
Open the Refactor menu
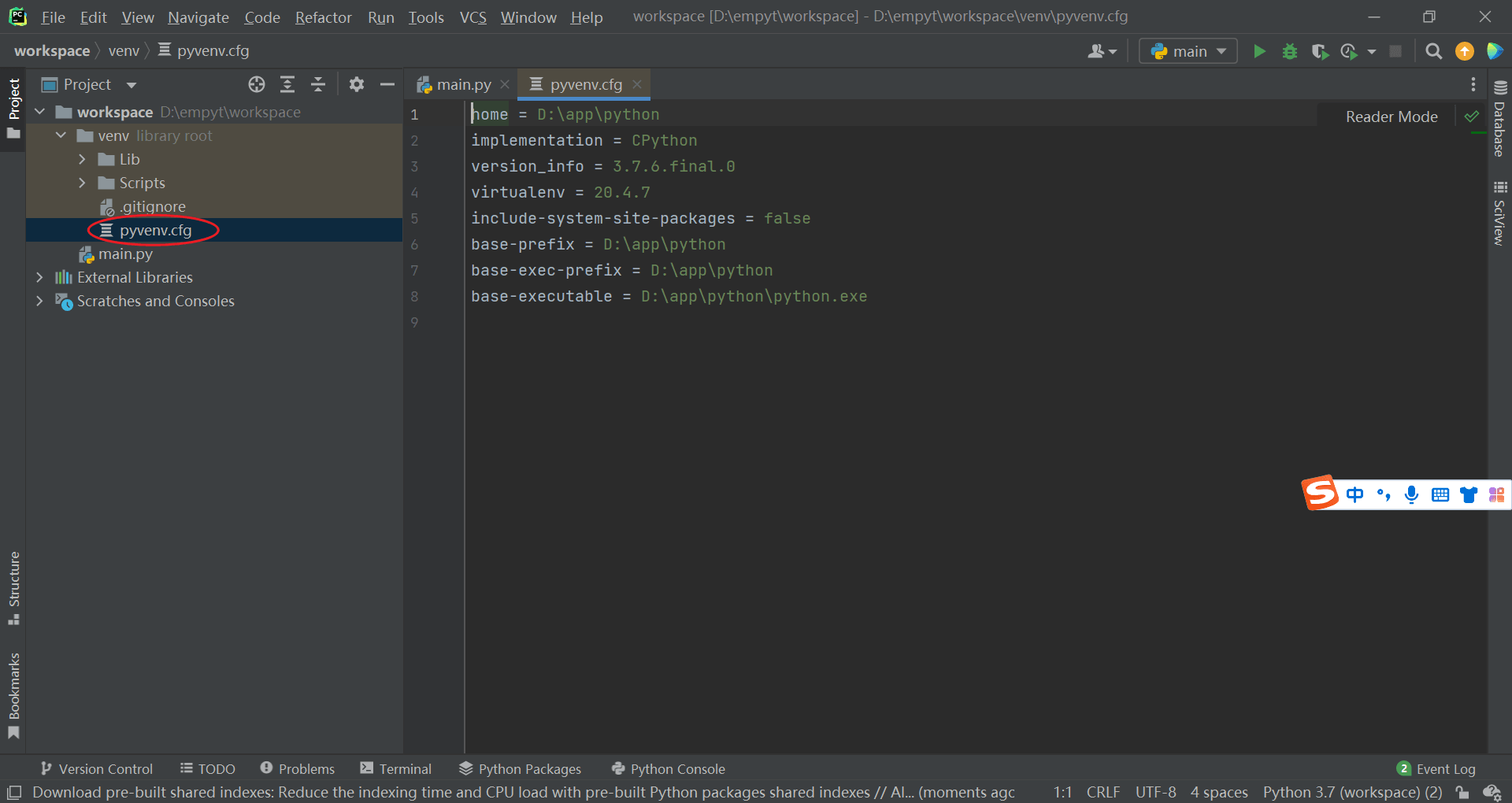click(323, 17)
